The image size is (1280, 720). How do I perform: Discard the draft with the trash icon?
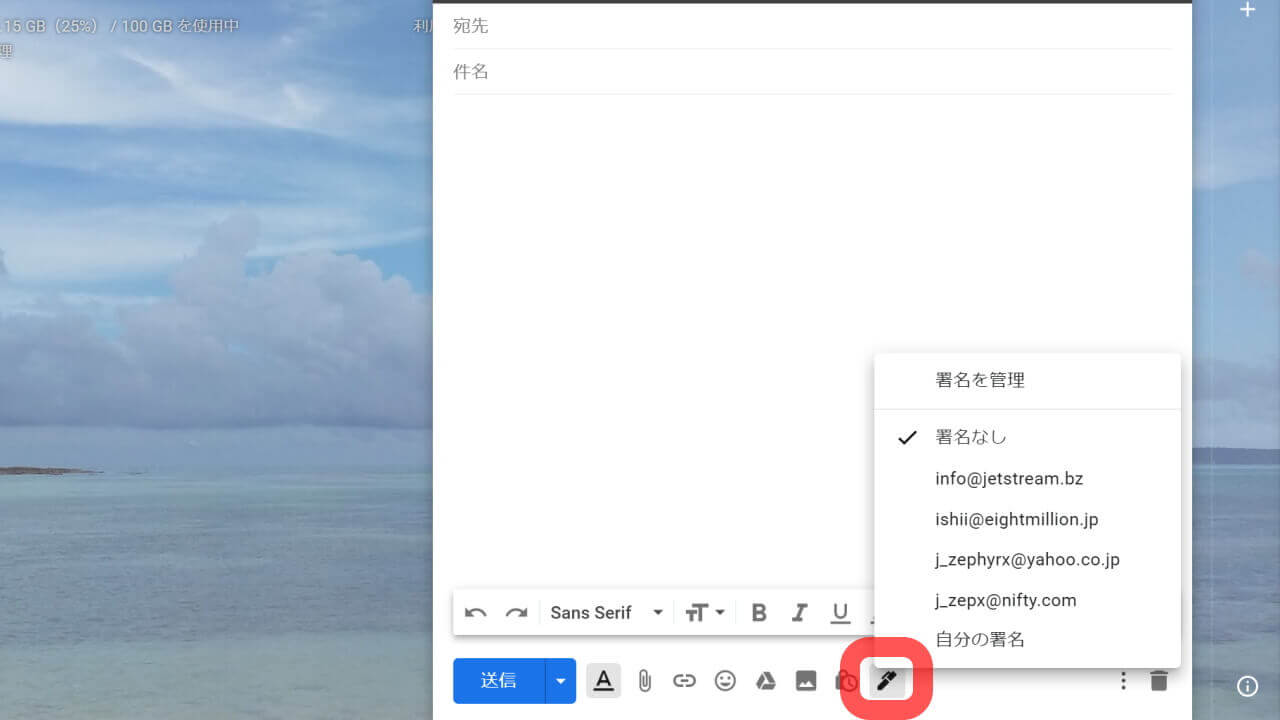pos(1159,681)
